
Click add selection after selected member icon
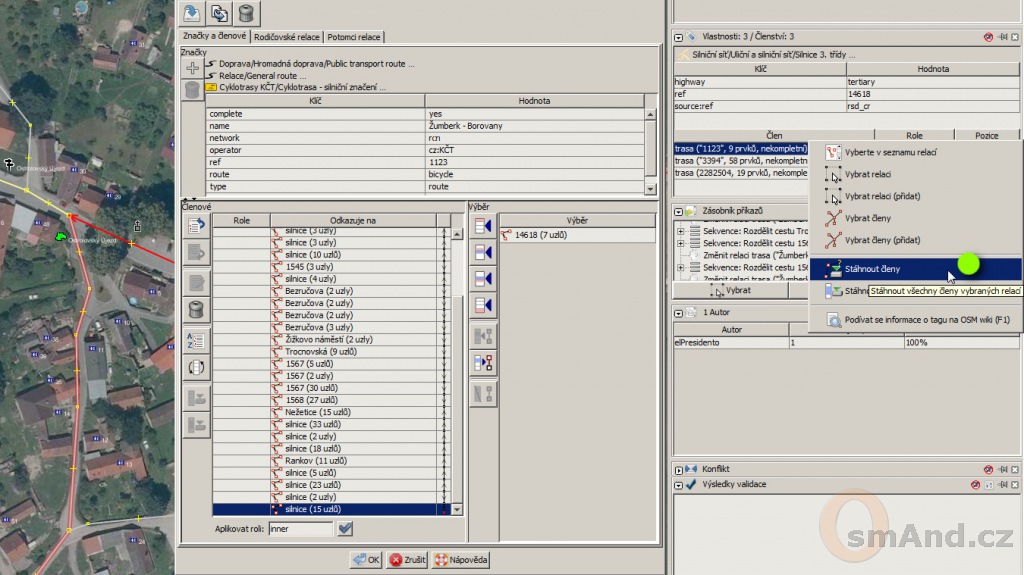pos(483,279)
